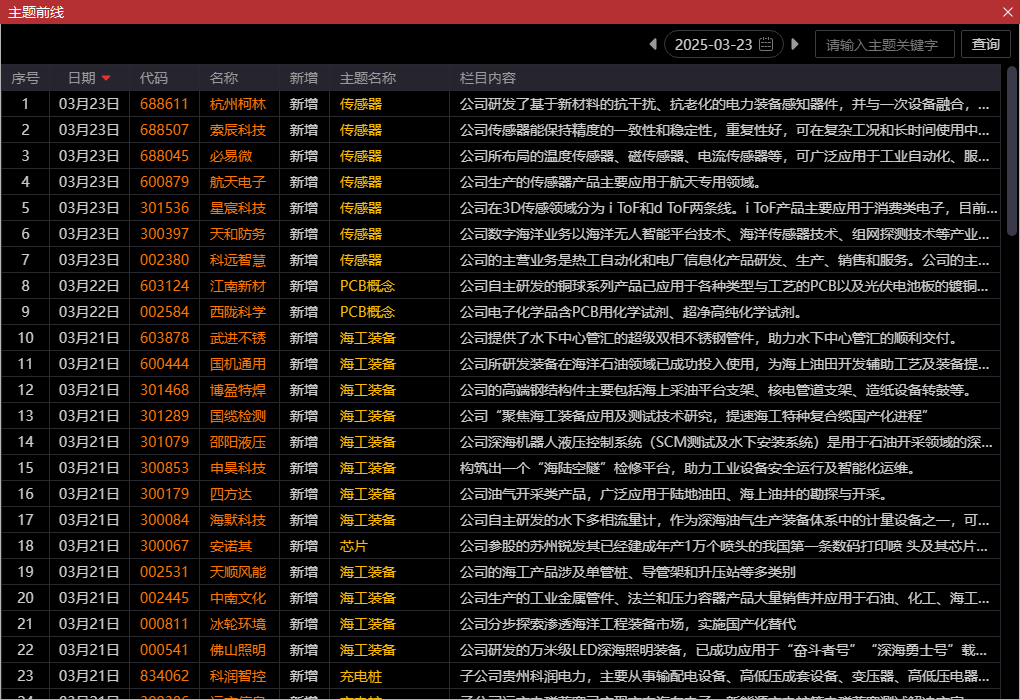This screenshot has width=1020, height=700.
Task: Open stock 航天电子
Action: (x=237, y=182)
